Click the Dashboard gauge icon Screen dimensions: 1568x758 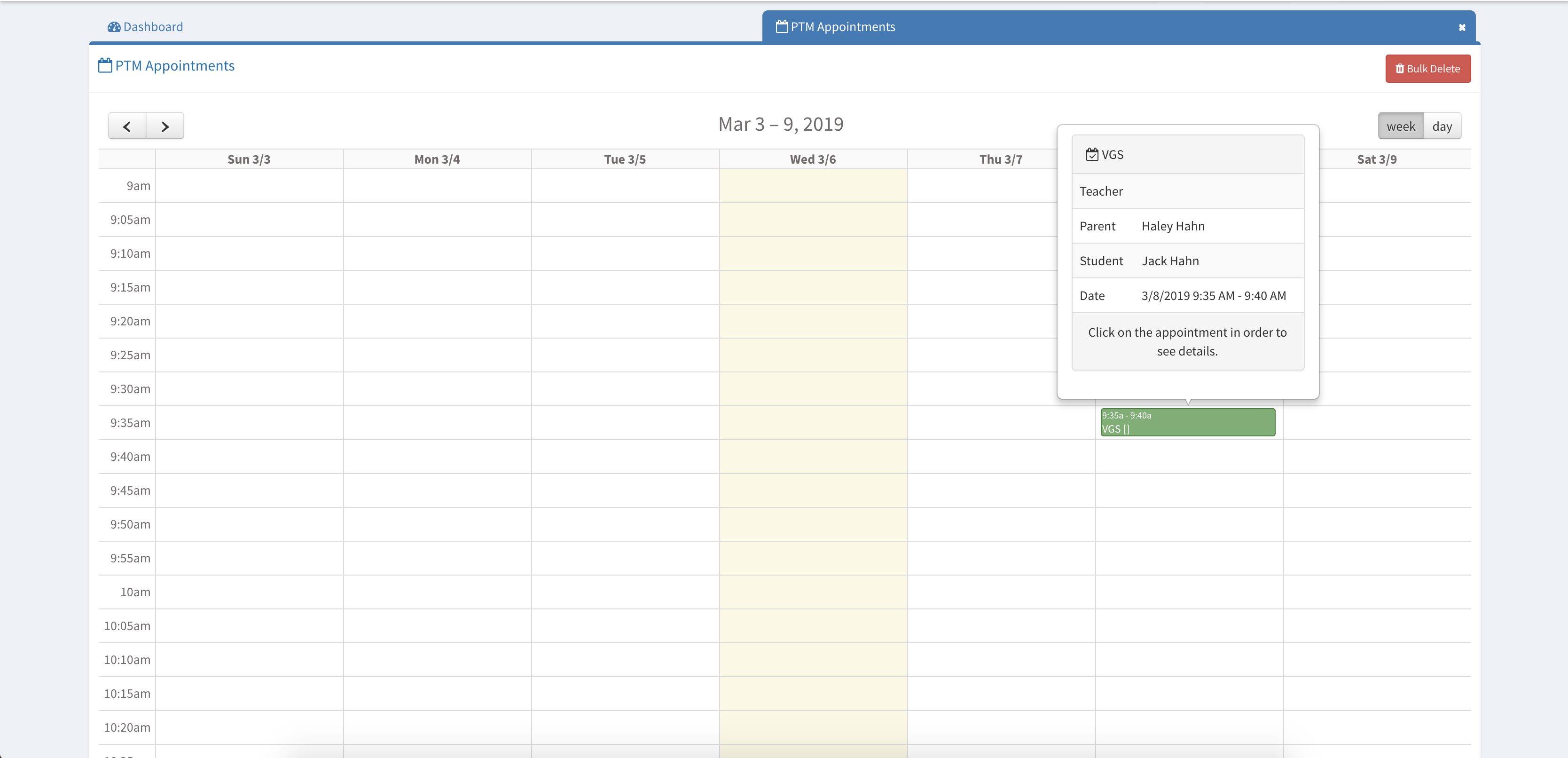(x=114, y=27)
